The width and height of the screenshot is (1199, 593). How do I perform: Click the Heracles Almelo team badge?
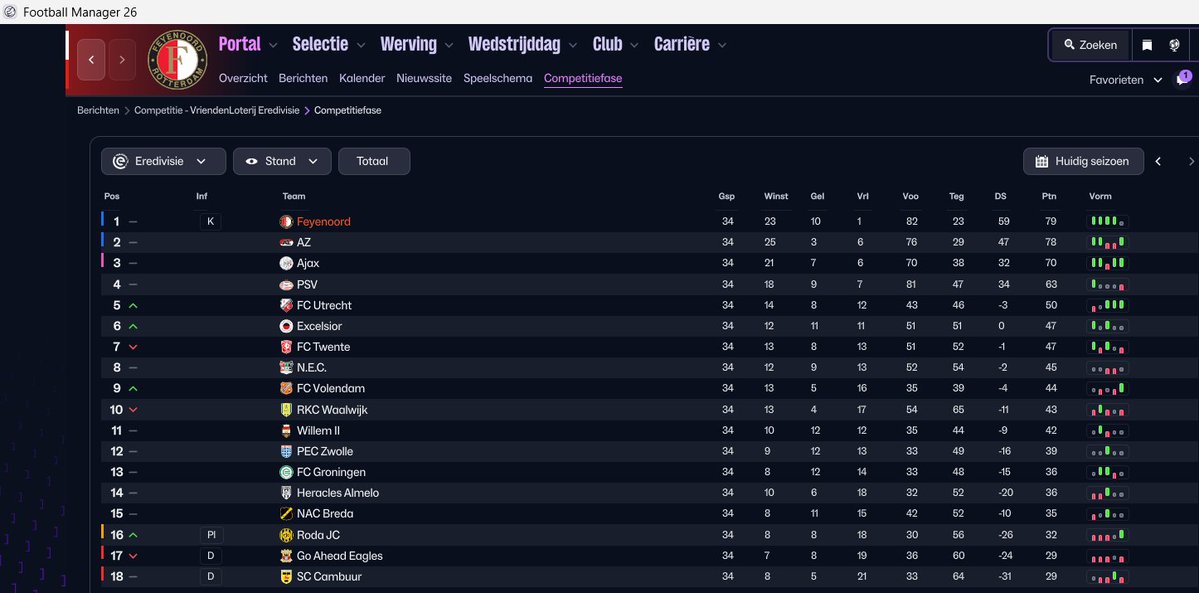tap(286, 493)
